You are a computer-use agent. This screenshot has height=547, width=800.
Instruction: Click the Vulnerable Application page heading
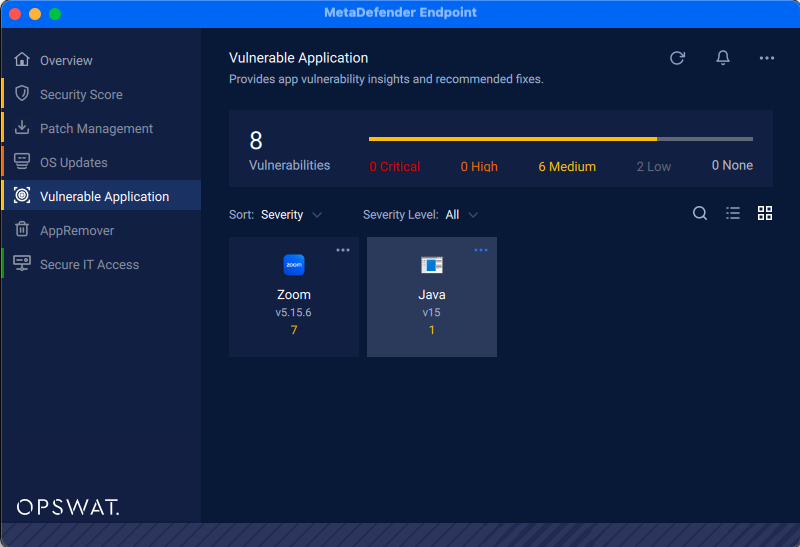coord(298,58)
